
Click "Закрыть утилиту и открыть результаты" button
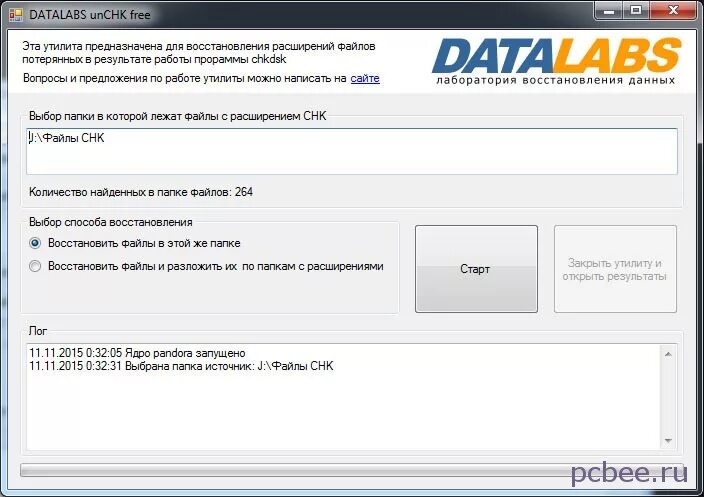615,269
